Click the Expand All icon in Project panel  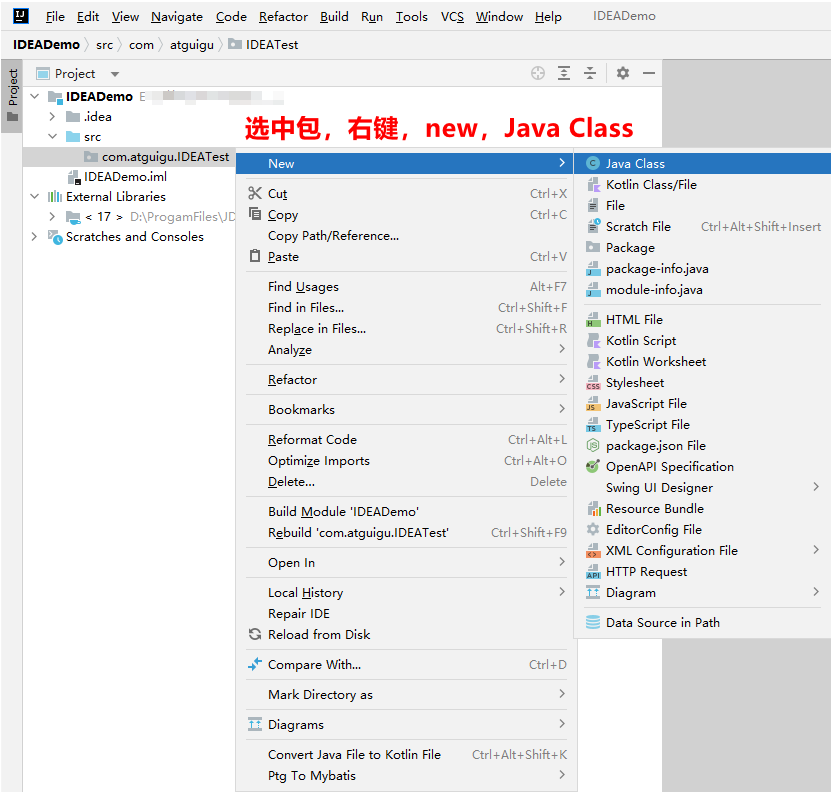coord(564,73)
